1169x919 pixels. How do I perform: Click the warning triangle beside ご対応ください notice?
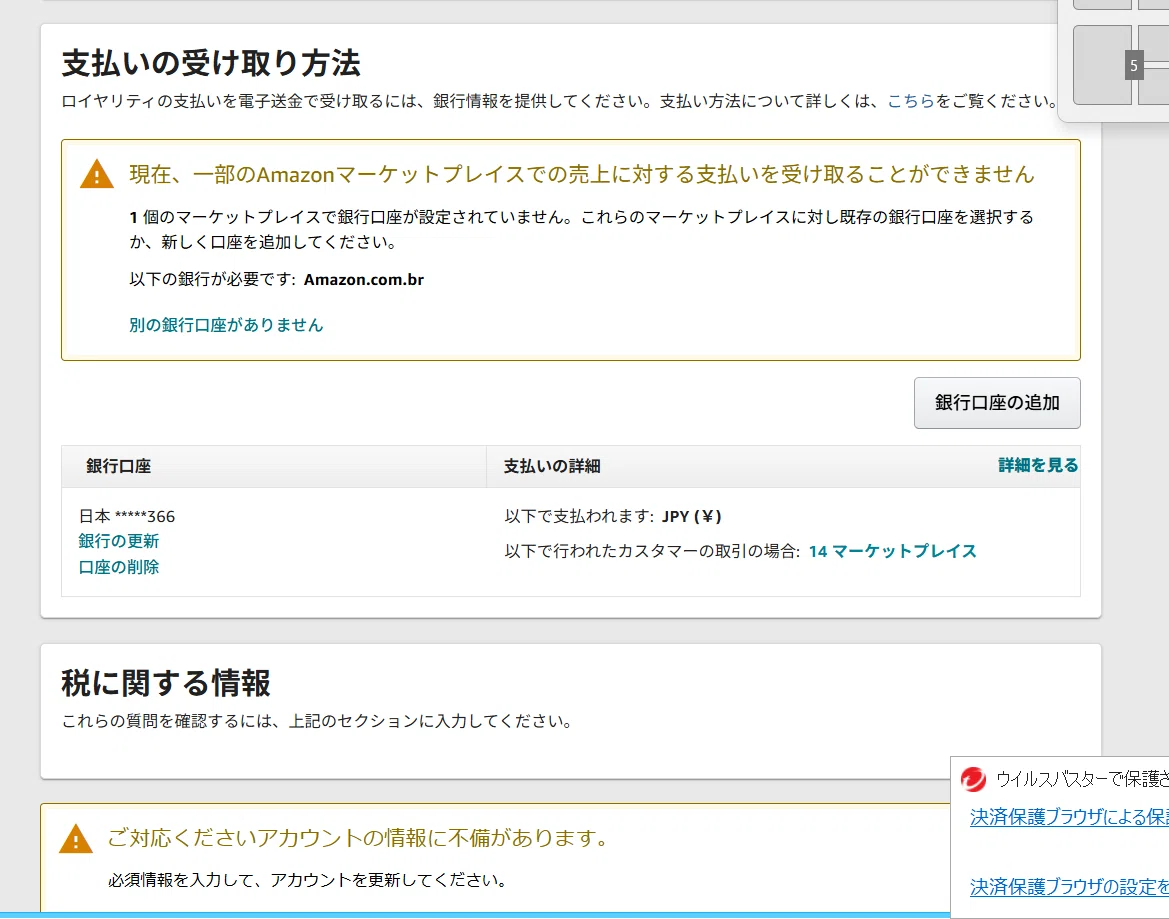click(x=76, y=839)
